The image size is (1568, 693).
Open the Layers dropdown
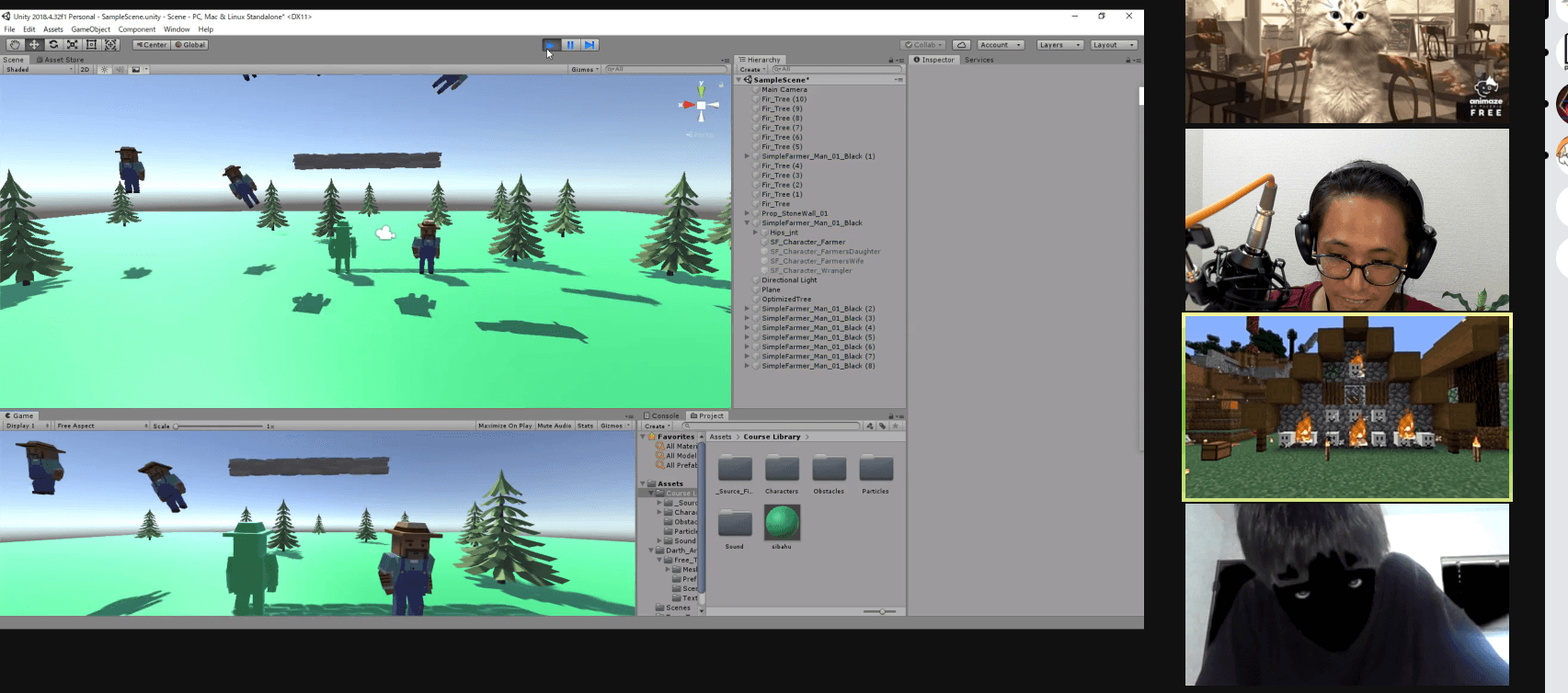1059,45
